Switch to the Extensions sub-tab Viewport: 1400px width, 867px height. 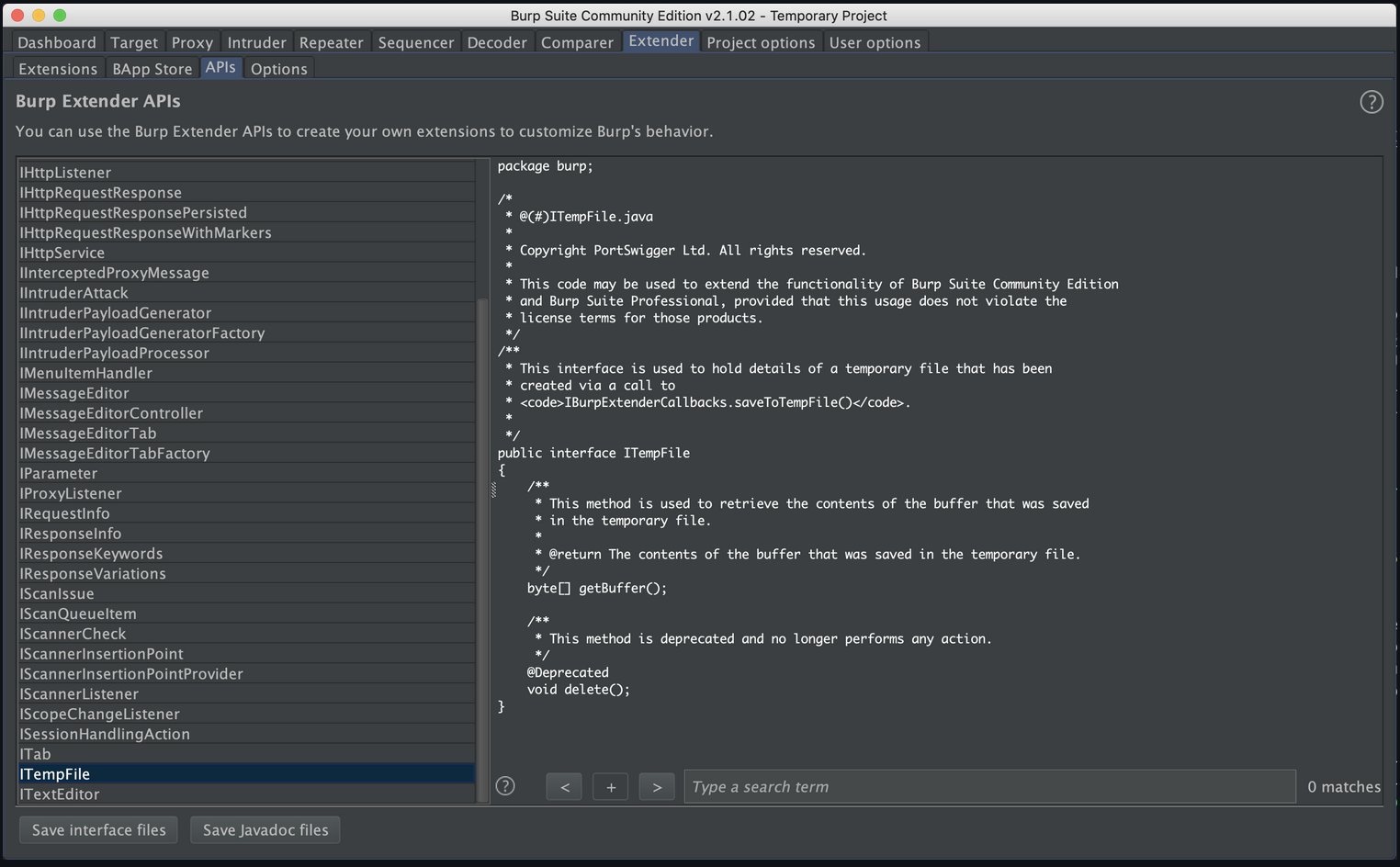coord(58,69)
